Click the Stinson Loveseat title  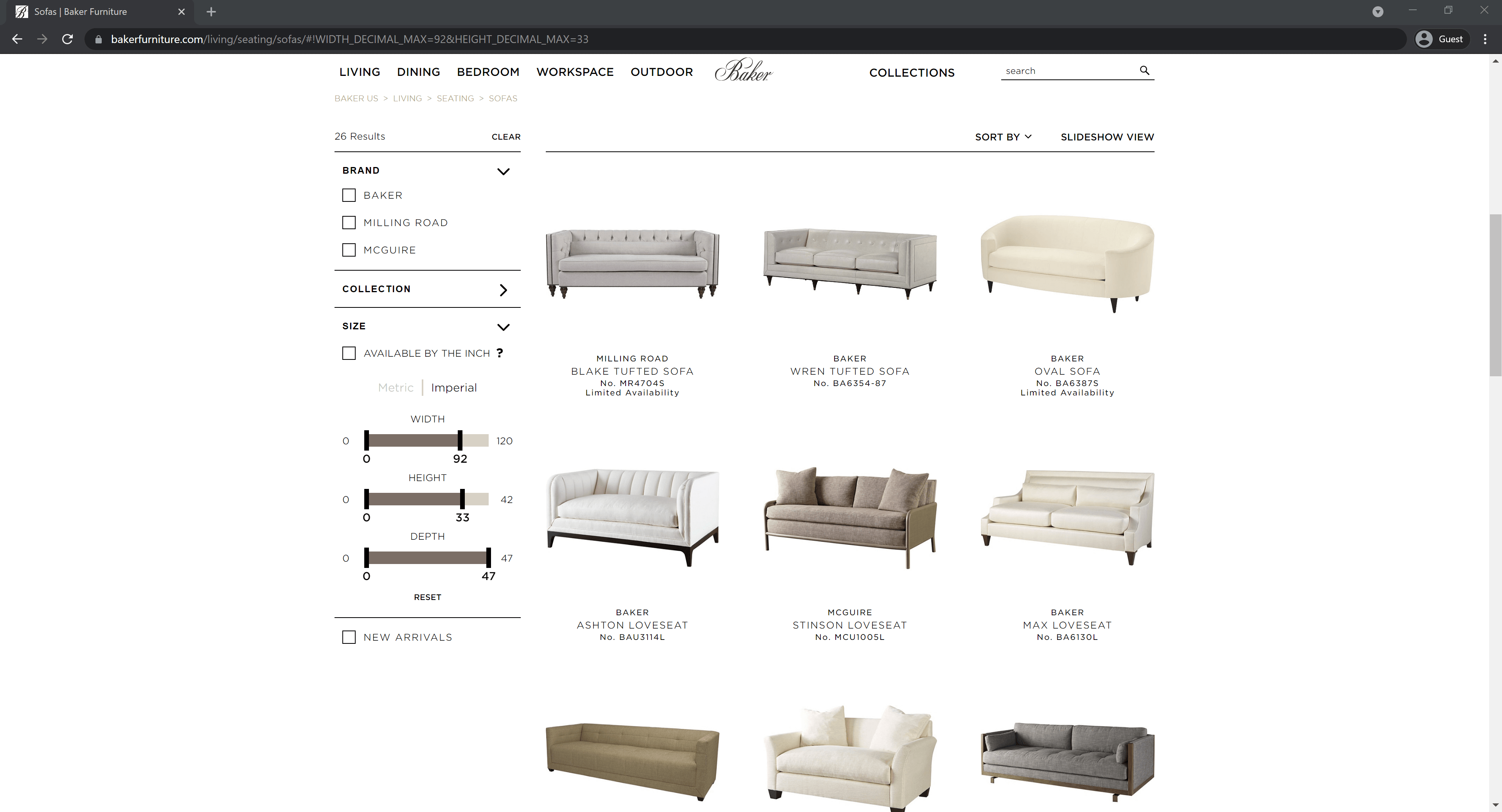tap(850, 625)
